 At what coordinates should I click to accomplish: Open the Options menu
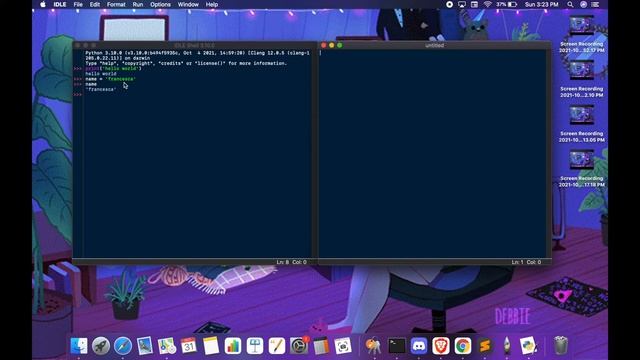(160, 4)
